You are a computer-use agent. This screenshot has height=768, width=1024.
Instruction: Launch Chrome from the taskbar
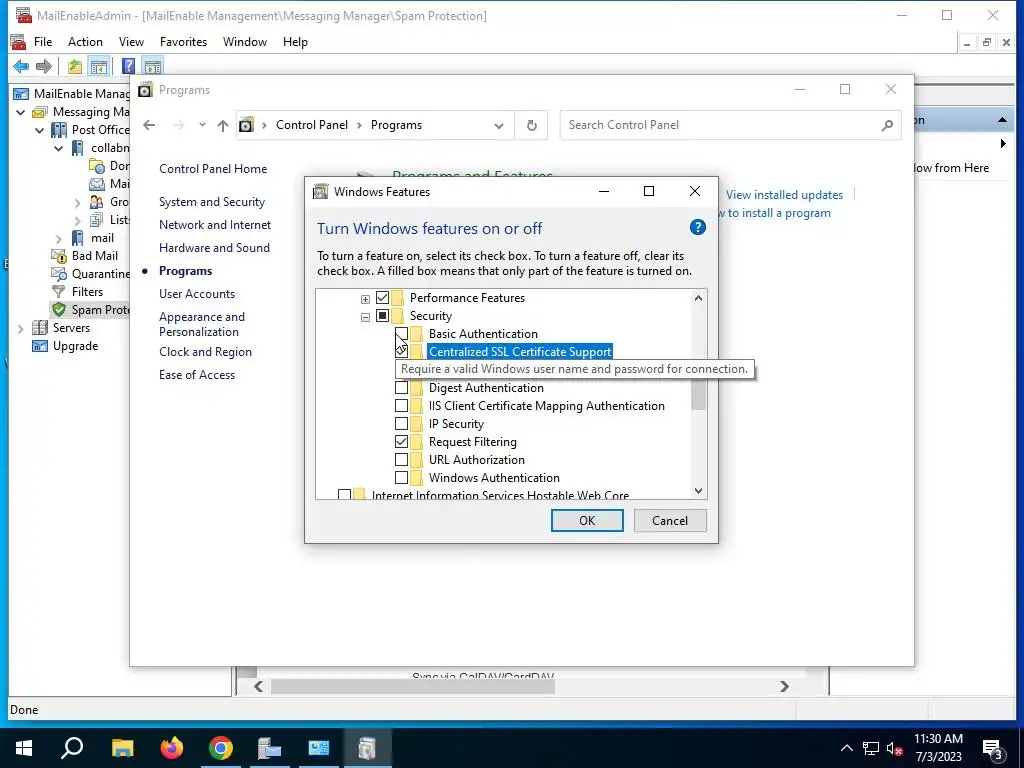[x=221, y=748]
